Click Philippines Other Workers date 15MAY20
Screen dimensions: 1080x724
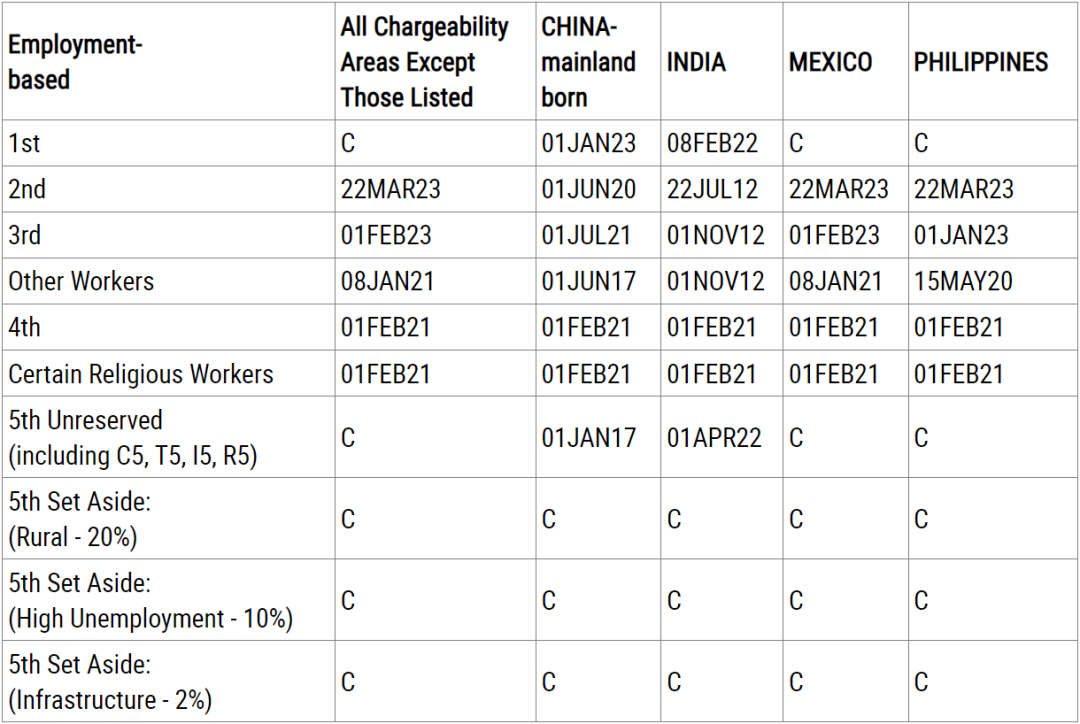click(x=963, y=281)
